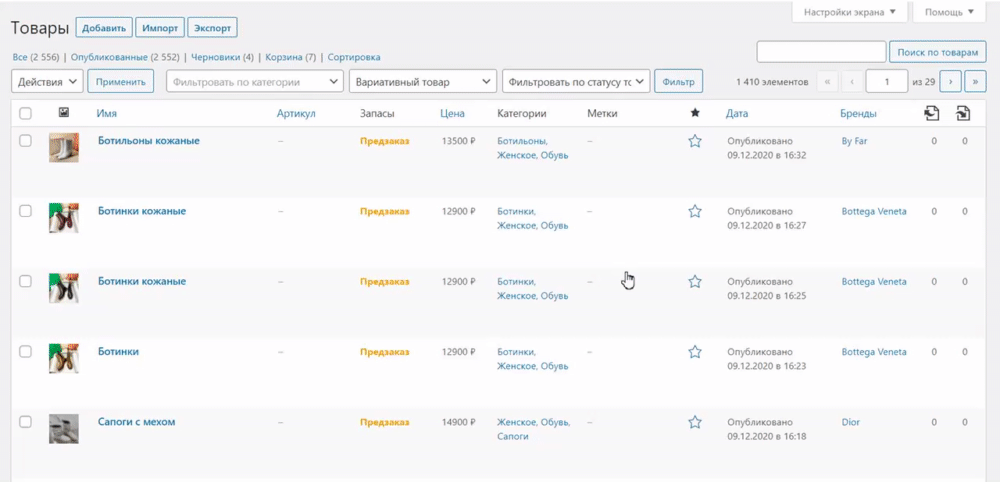Click the product search input field
Screen dimensions: 1000x482
click(821, 51)
